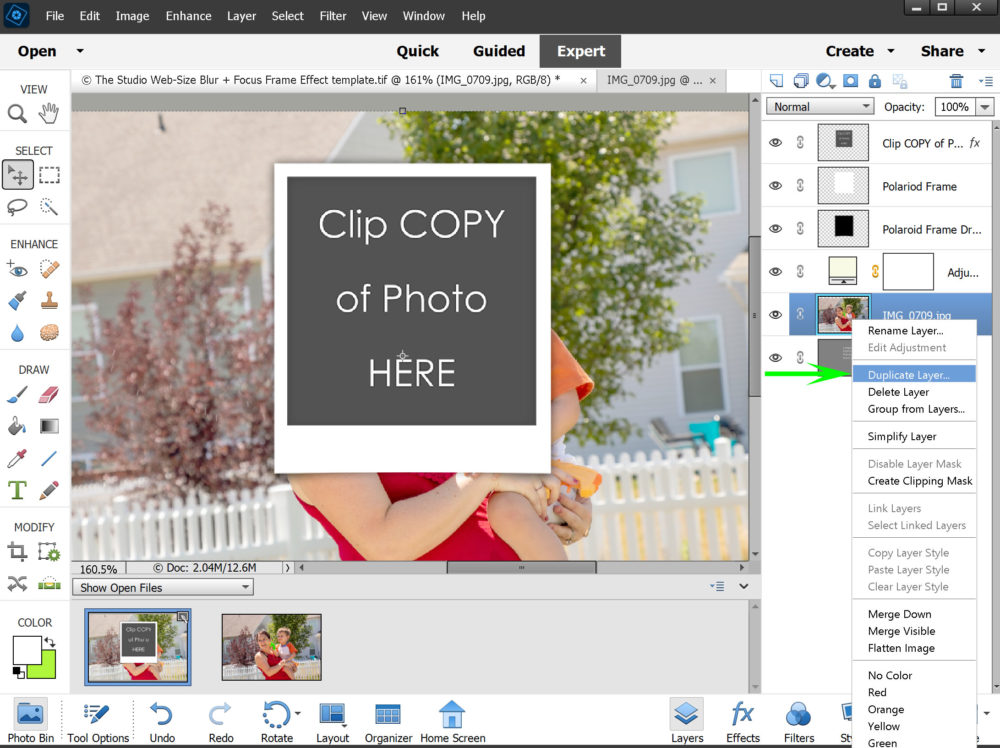Select the second photo thumbnail in Photo Bin

[272, 647]
